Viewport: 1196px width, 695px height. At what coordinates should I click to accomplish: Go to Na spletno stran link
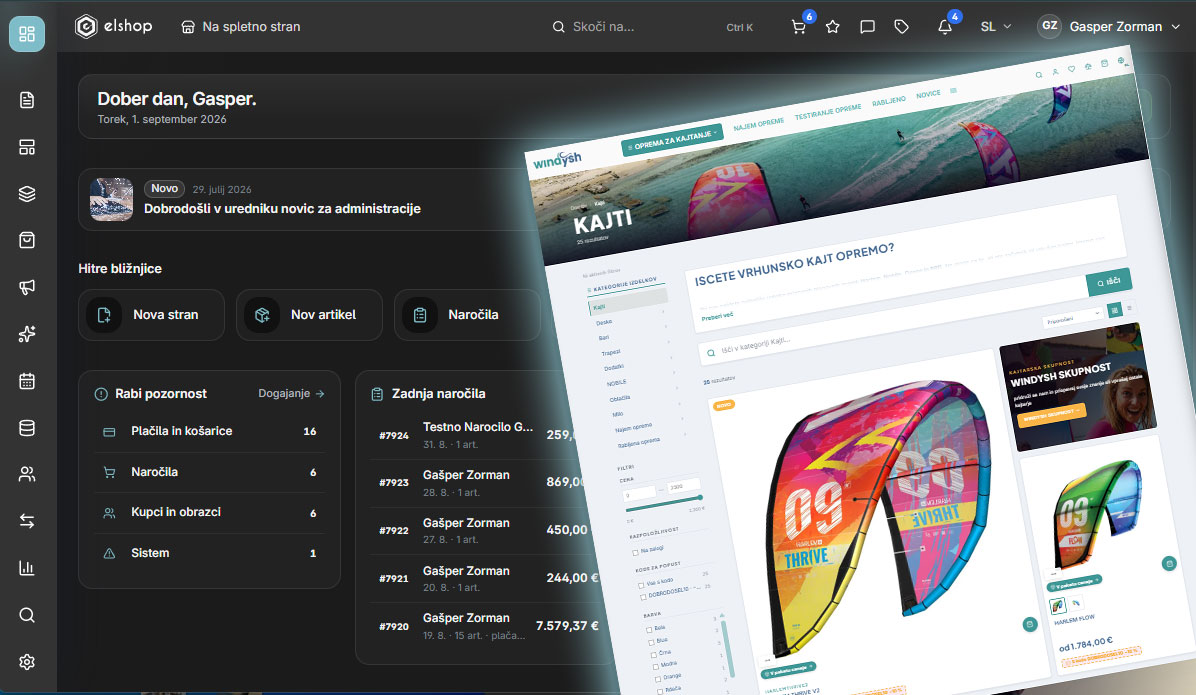pos(240,27)
